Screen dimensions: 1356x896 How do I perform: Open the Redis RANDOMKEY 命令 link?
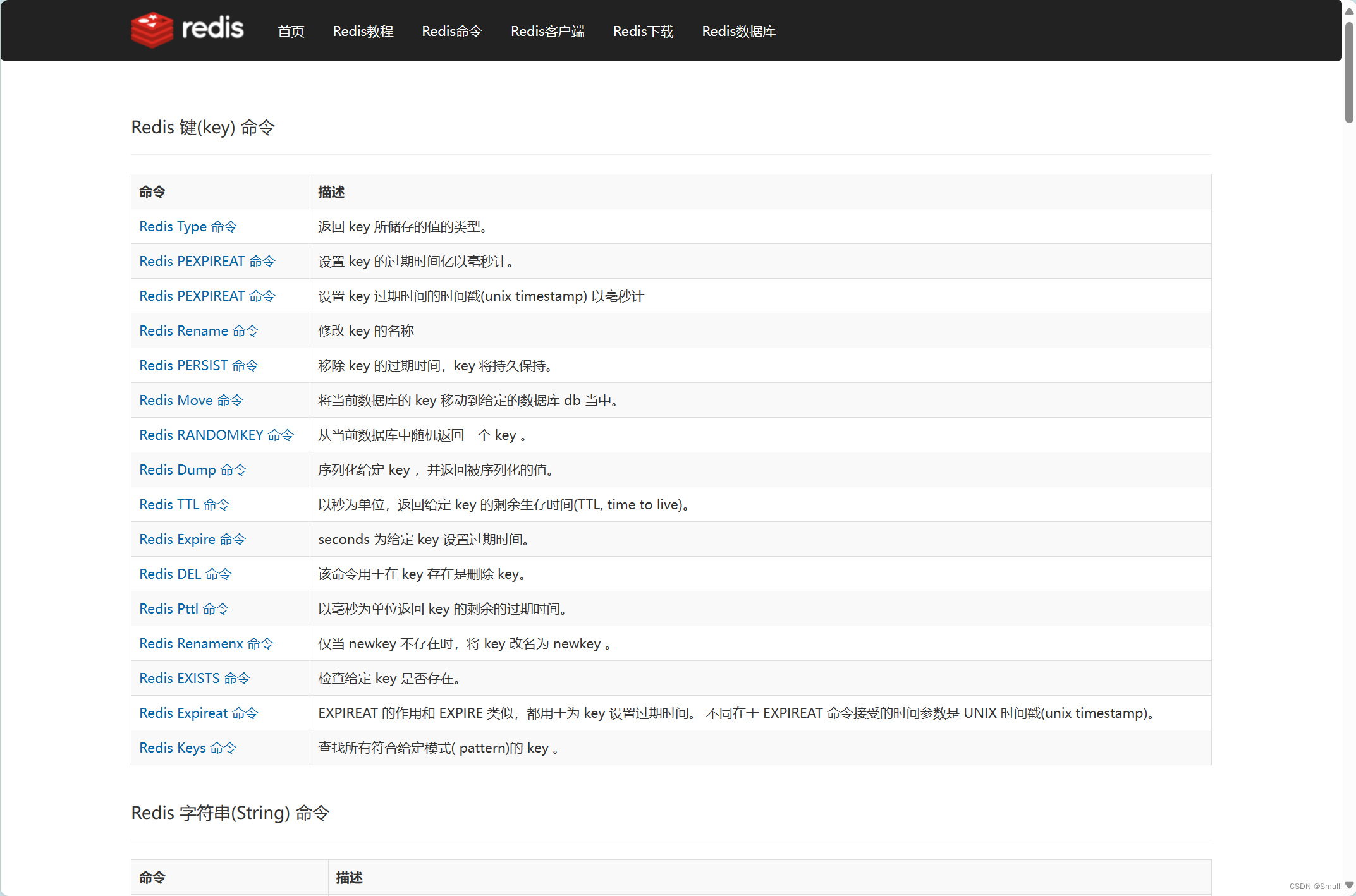[216, 435]
